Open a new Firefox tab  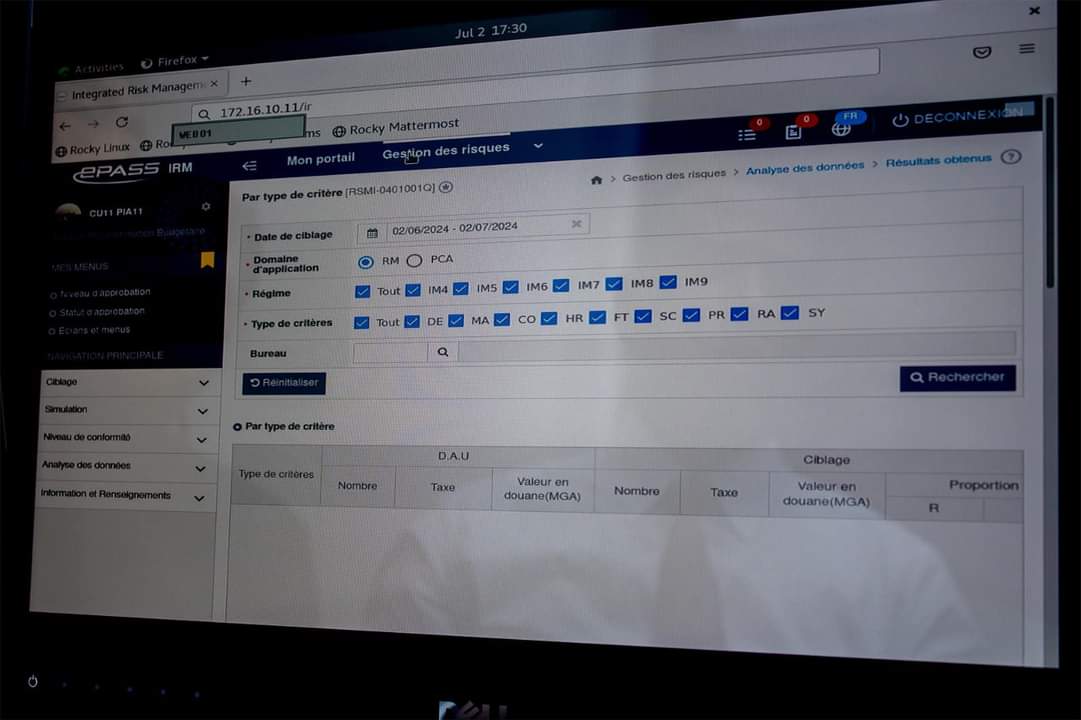click(x=245, y=81)
